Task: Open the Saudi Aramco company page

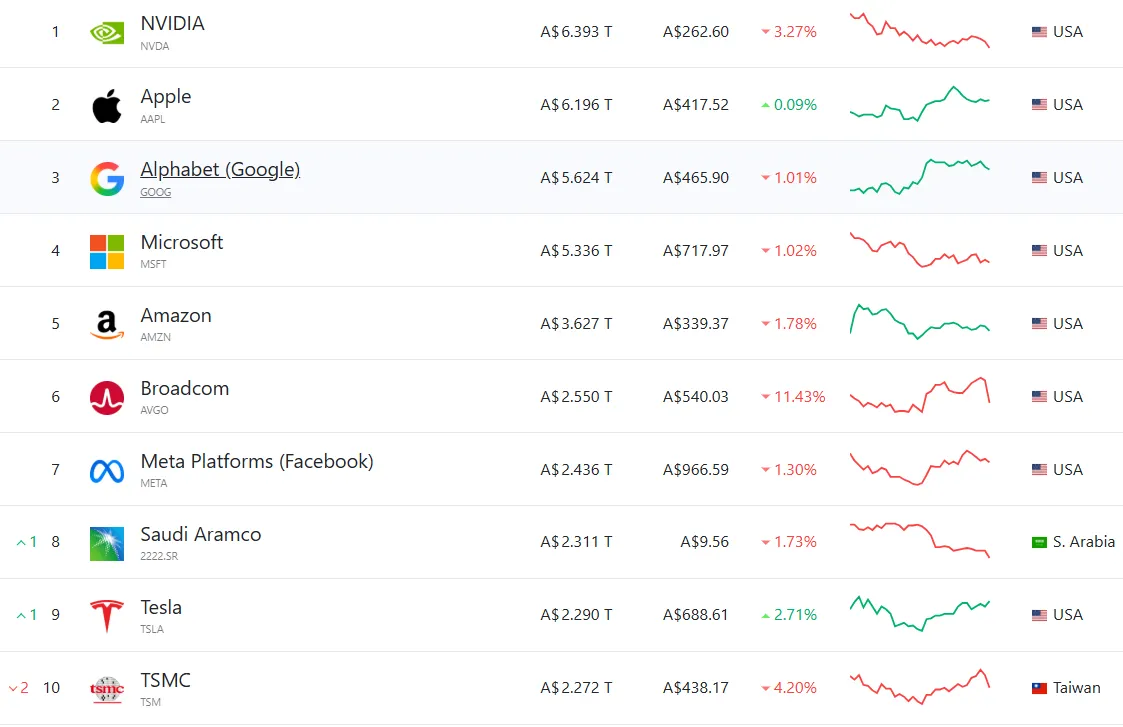Action: click(x=201, y=535)
